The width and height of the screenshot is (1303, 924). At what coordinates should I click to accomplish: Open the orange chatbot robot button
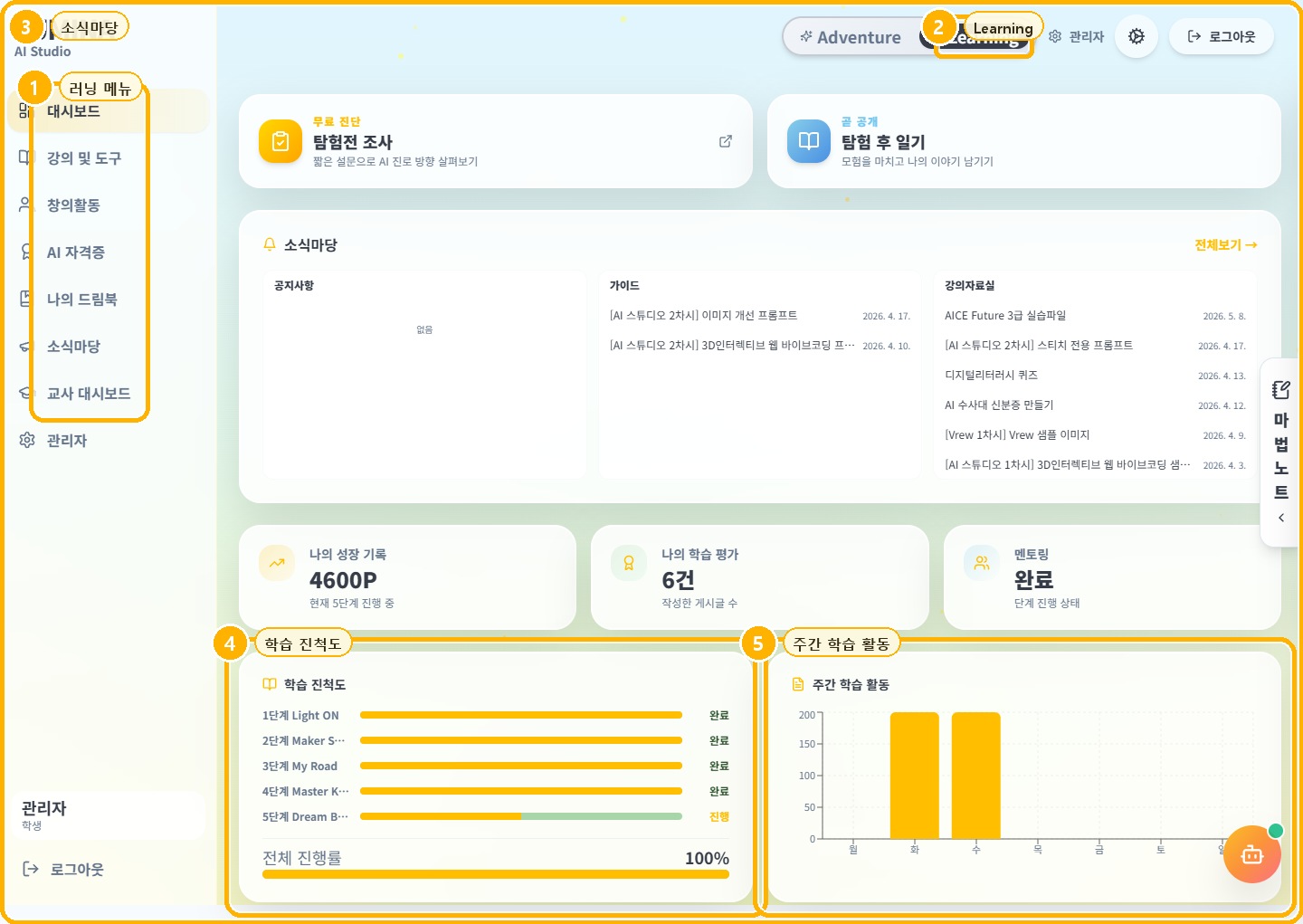point(1252,854)
